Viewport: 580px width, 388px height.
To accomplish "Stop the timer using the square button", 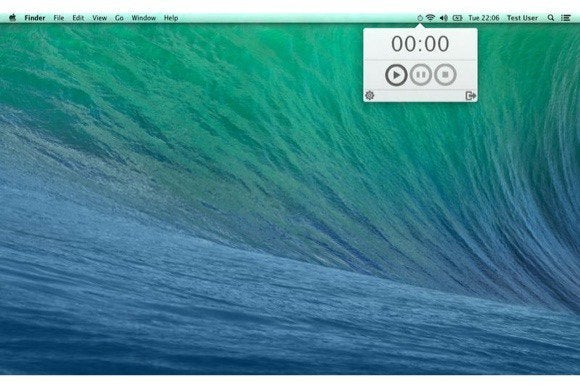I will [x=445, y=75].
